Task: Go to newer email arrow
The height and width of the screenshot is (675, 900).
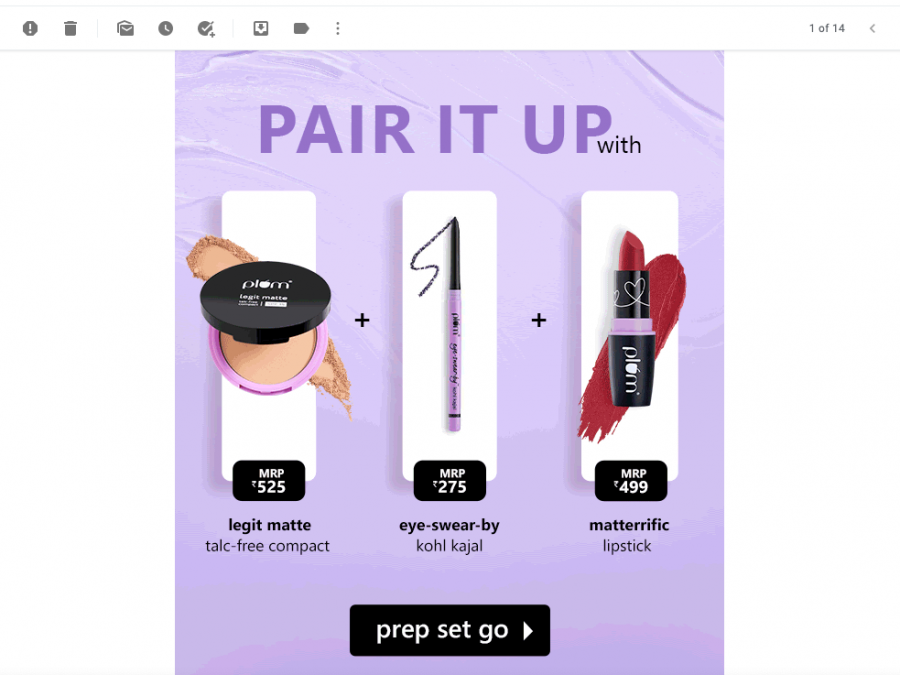Action: 872,28
